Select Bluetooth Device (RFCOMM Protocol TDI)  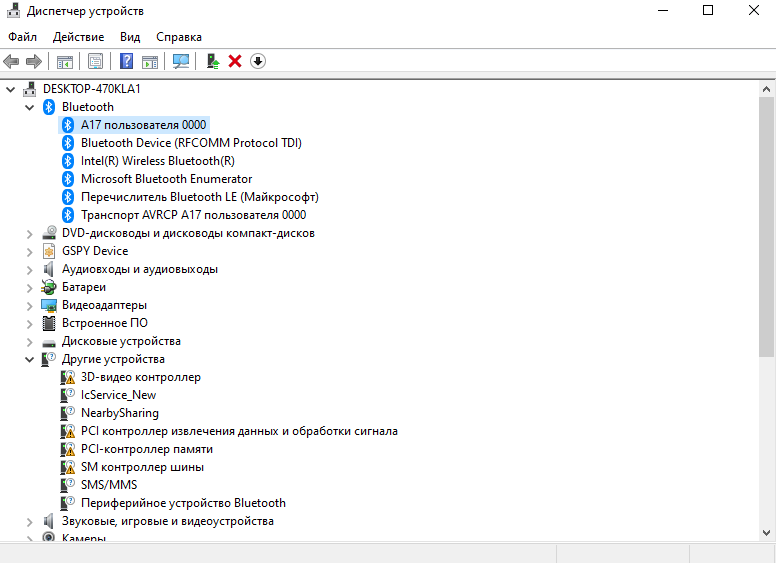pyautogui.click(x=191, y=143)
